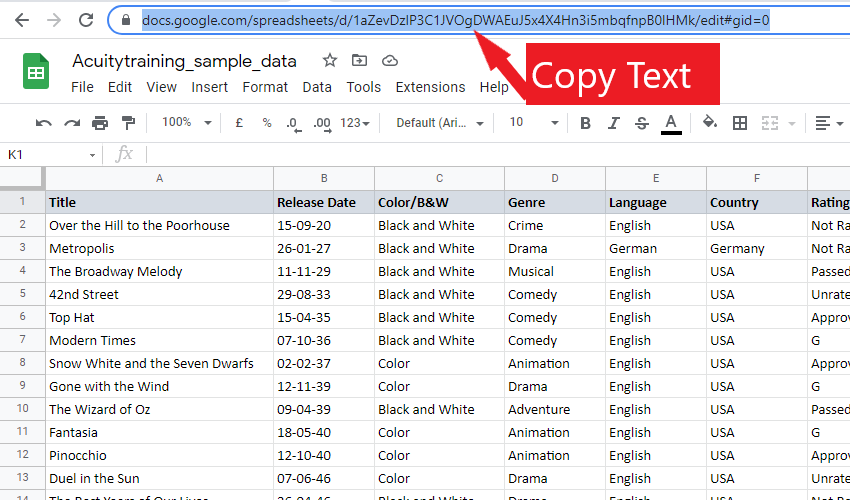Open font size 10 dropdown
850x500 pixels.
pyautogui.click(x=533, y=123)
